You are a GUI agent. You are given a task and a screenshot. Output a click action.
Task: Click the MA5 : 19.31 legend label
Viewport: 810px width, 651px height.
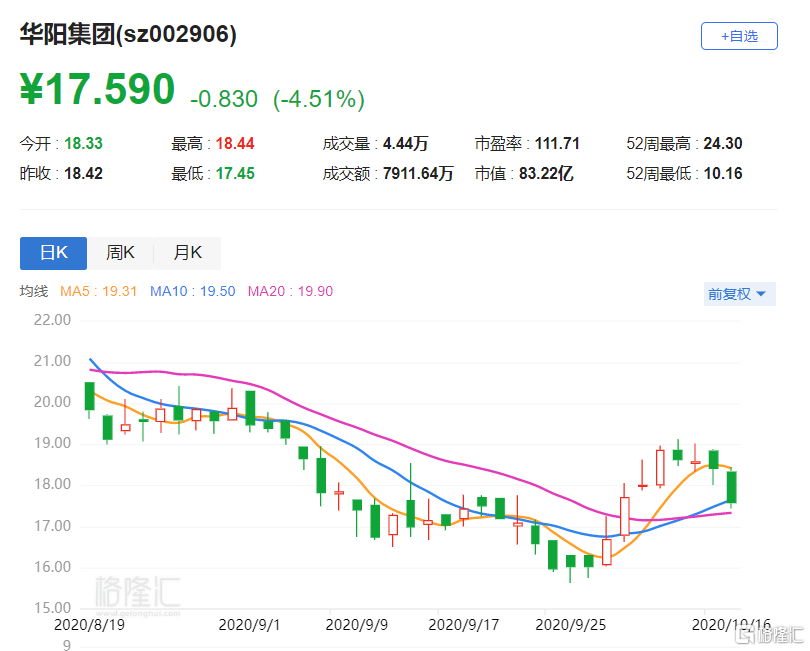99,291
